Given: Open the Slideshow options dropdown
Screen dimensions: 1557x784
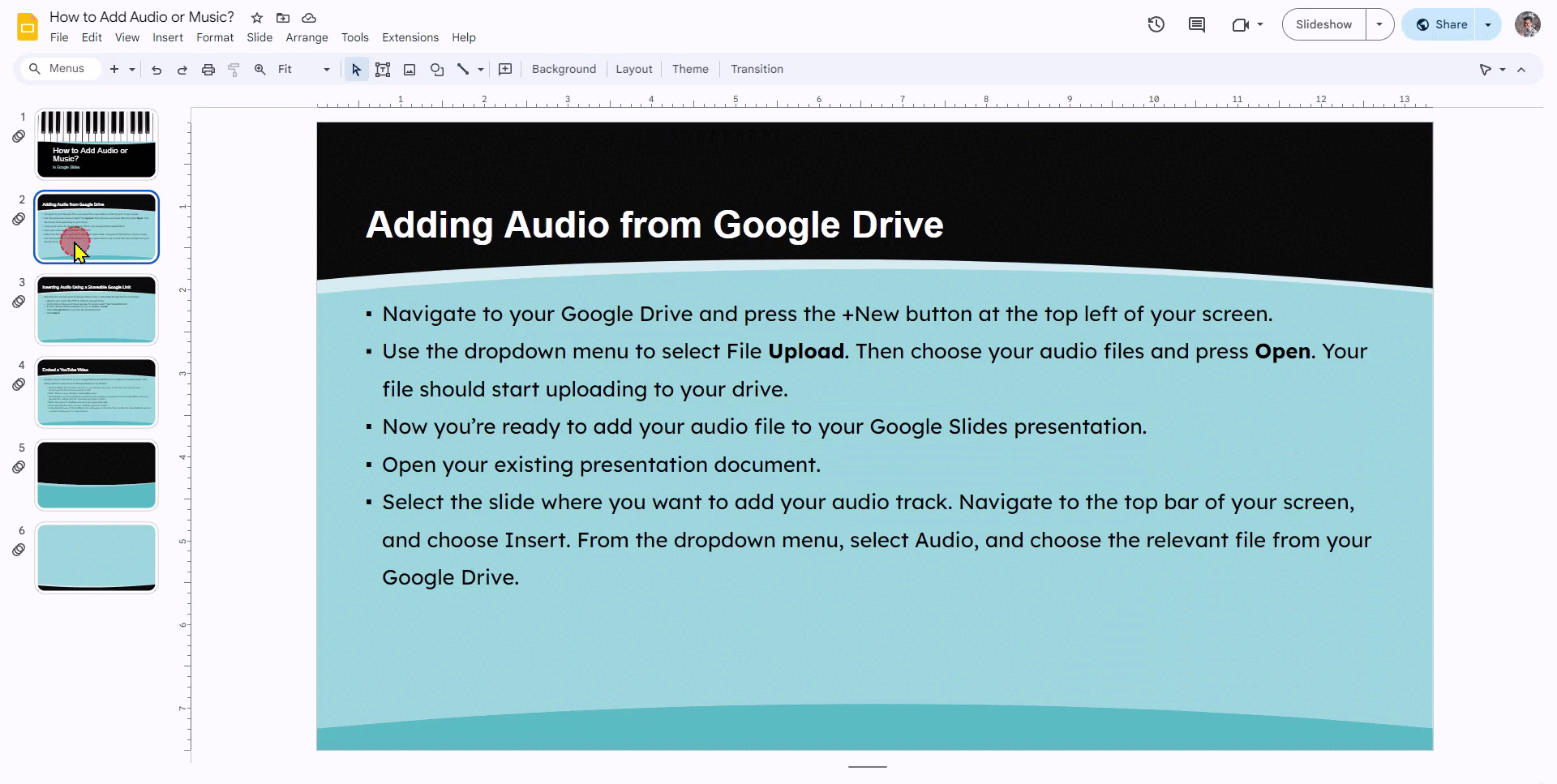Looking at the screenshot, I should [x=1379, y=24].
